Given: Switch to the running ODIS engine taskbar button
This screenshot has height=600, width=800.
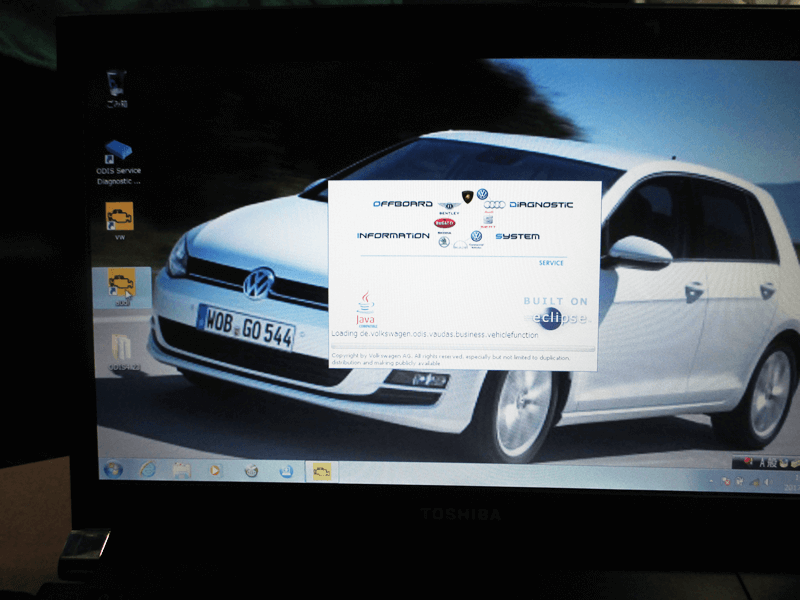Looking at the screenshot, I should 322,471.
